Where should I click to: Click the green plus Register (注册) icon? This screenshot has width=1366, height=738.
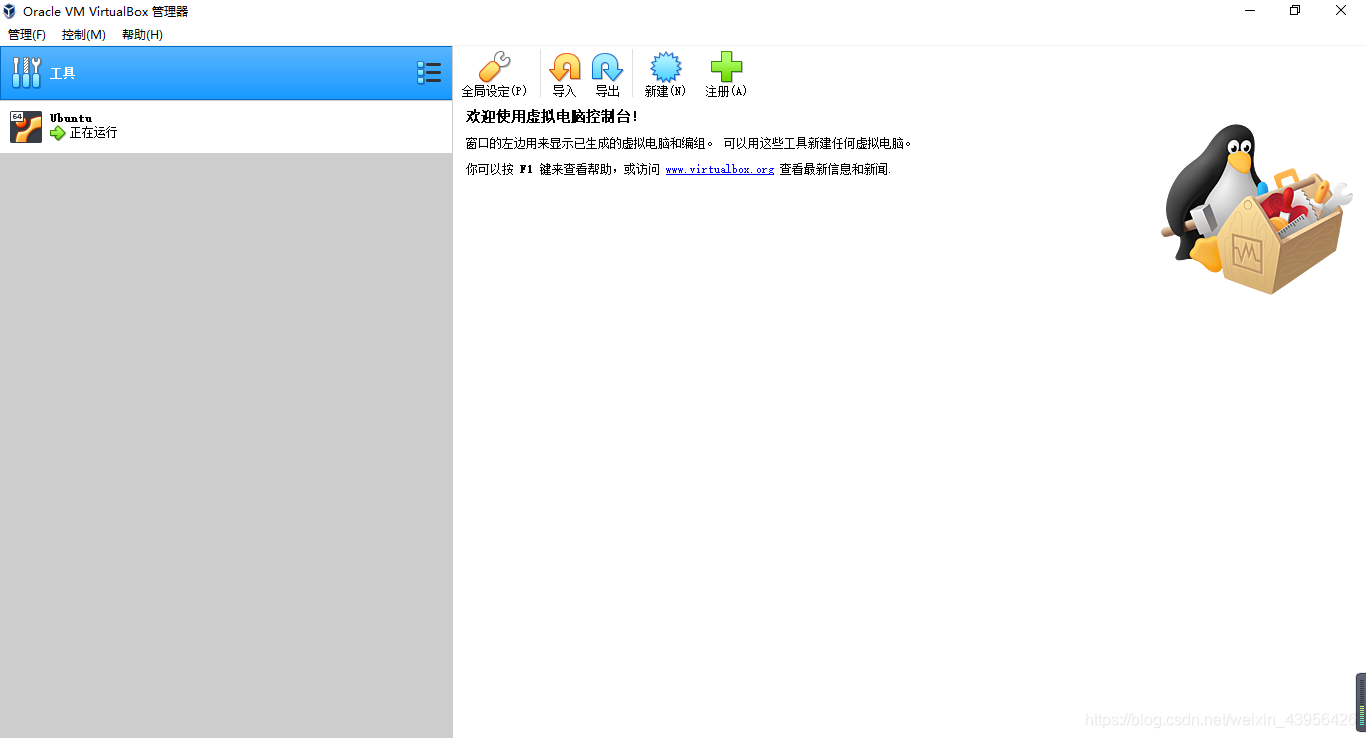tap(726, 67)
